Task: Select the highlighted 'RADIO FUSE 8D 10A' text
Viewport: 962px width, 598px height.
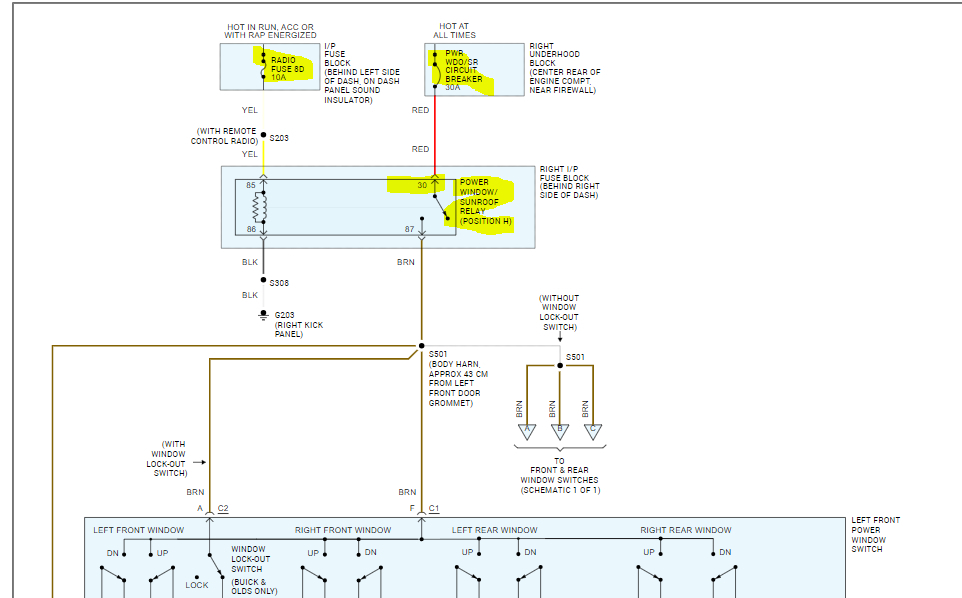Action: point(287,69)
